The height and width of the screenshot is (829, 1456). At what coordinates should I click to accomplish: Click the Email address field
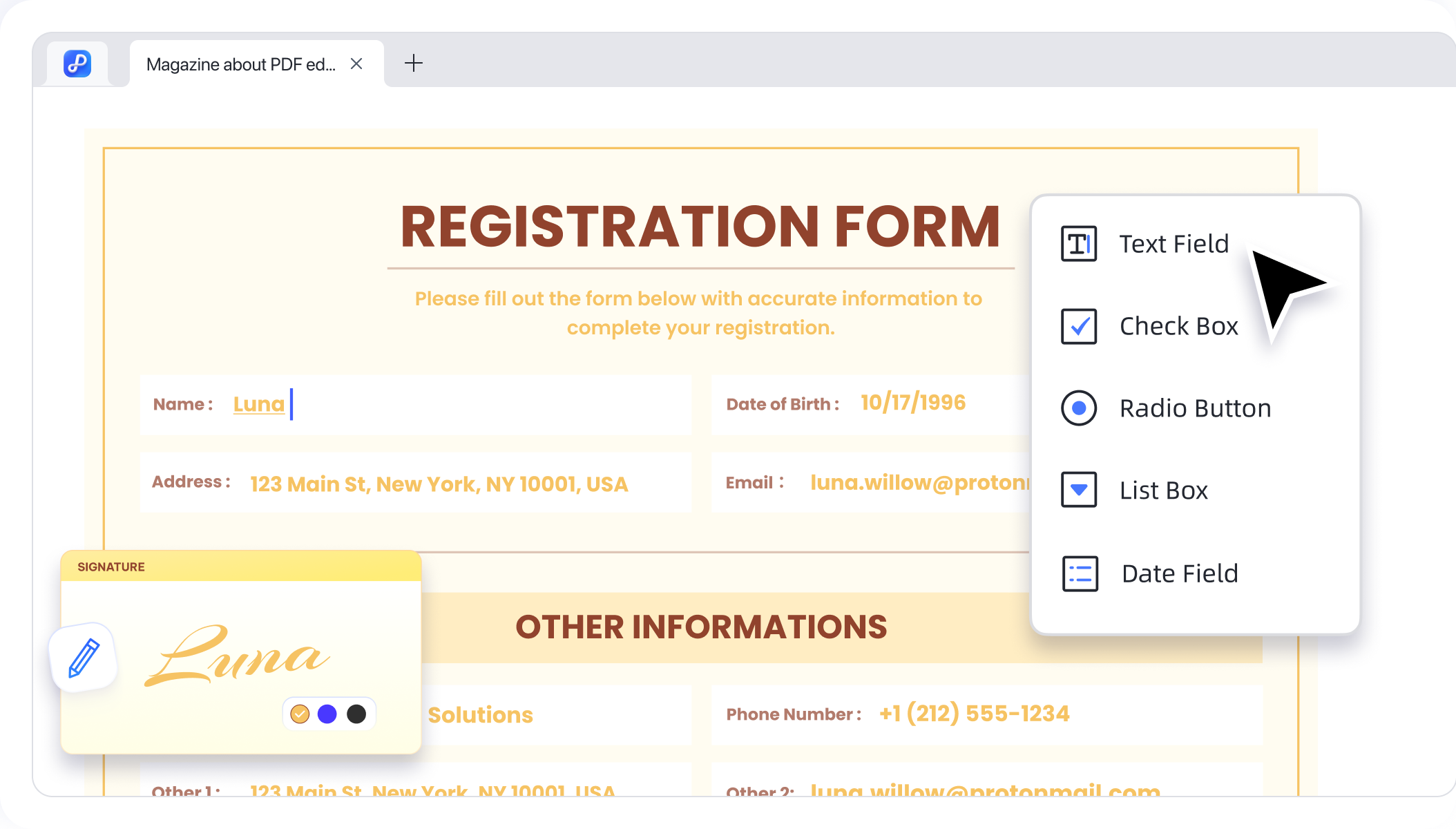click(919, 482)
